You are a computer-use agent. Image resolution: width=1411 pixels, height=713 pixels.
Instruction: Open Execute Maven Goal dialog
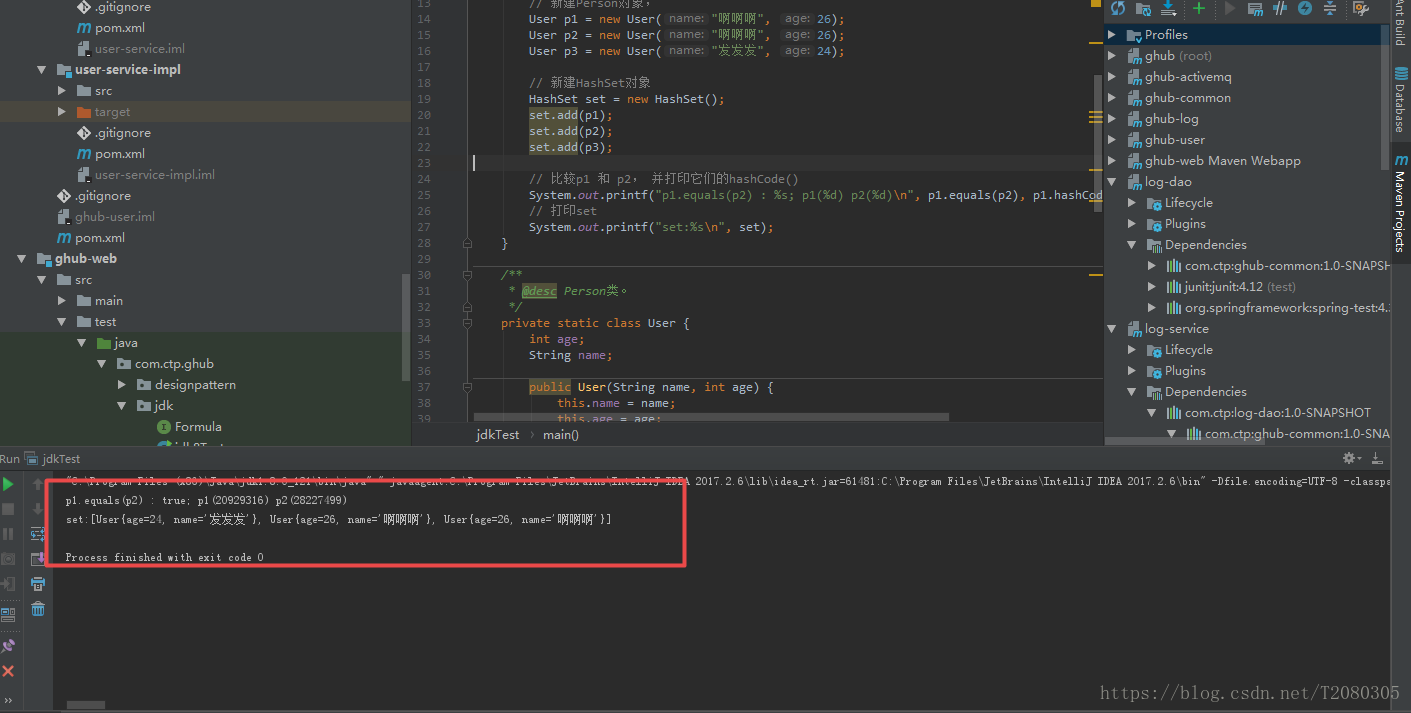coord(1255,8)
